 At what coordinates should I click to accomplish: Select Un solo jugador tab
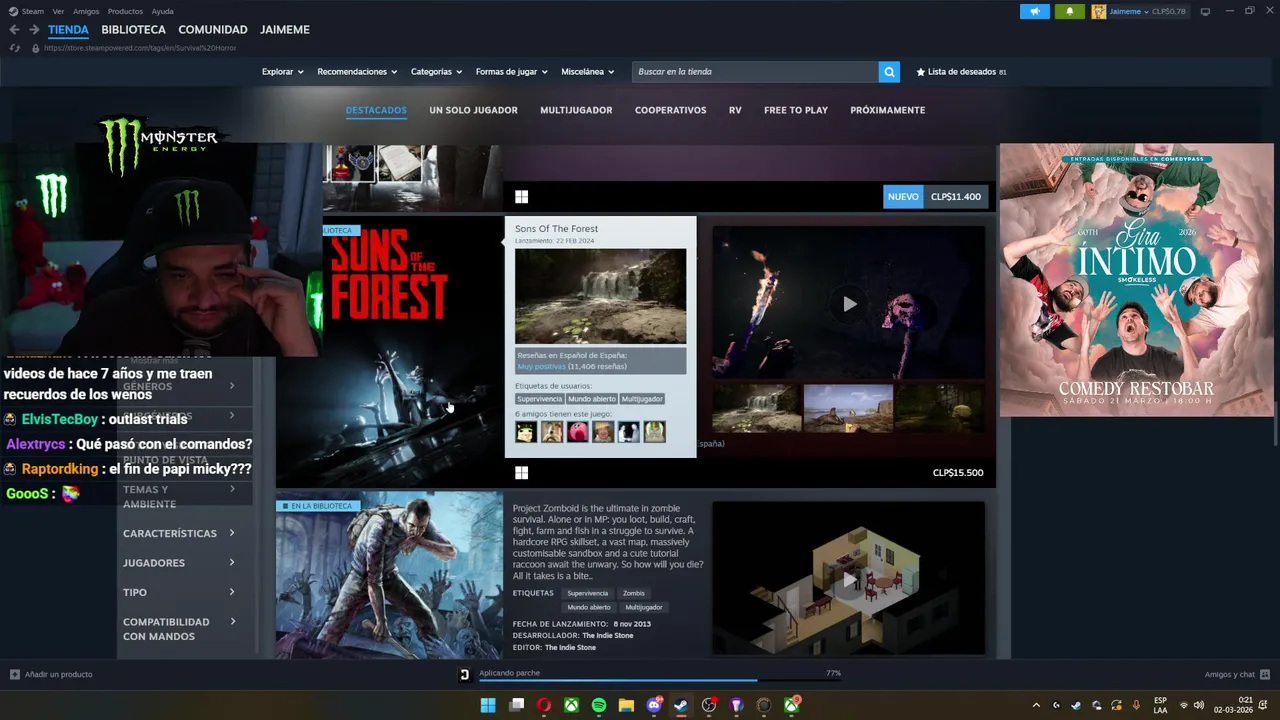pyautogui.click(x=473, y=110)
